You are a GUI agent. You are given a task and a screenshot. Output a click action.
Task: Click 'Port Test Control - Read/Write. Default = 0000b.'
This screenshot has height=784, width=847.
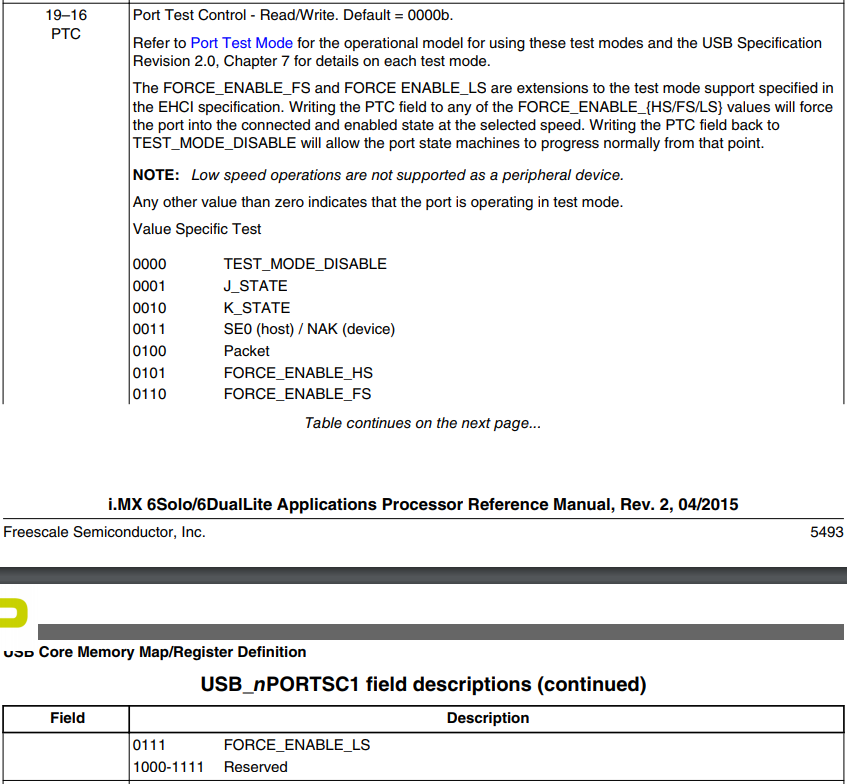pyautogui.click(x=293, y=15)
